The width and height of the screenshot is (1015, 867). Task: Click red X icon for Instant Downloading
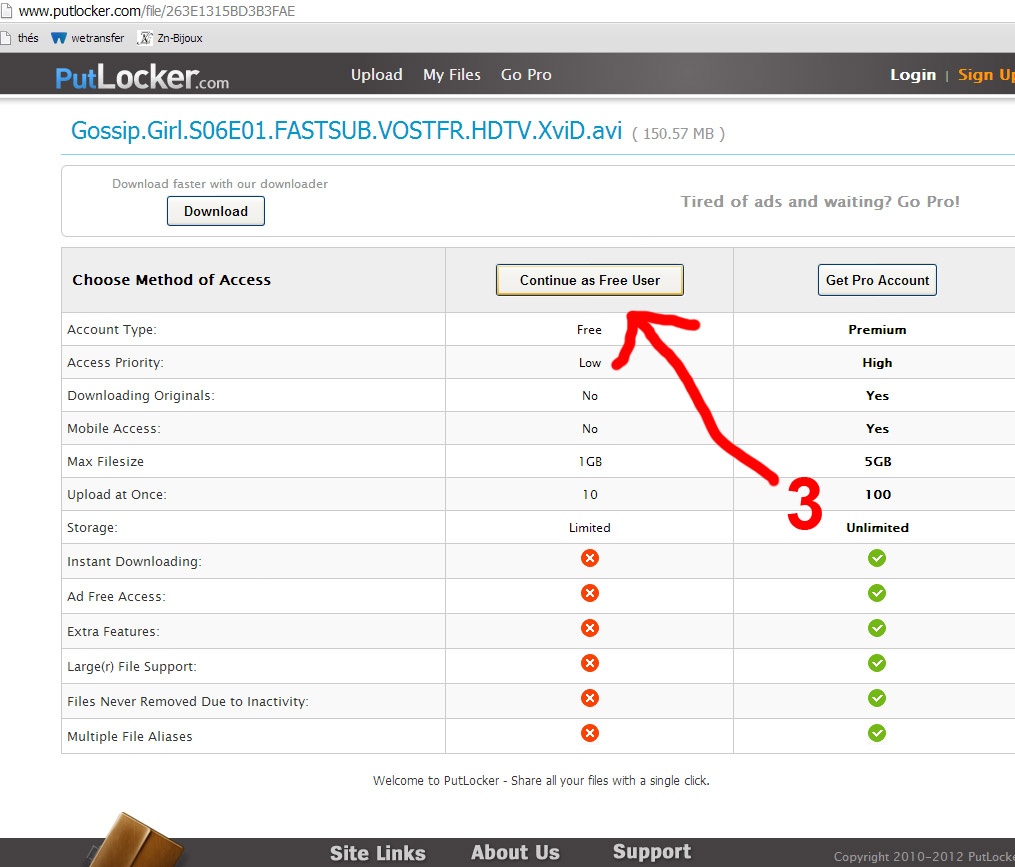(590, 558)
